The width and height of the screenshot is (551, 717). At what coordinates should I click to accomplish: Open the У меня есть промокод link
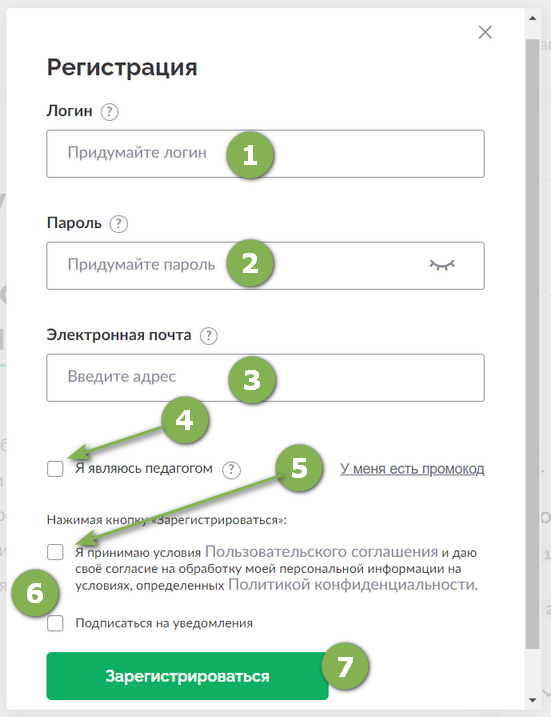(412, 469)
